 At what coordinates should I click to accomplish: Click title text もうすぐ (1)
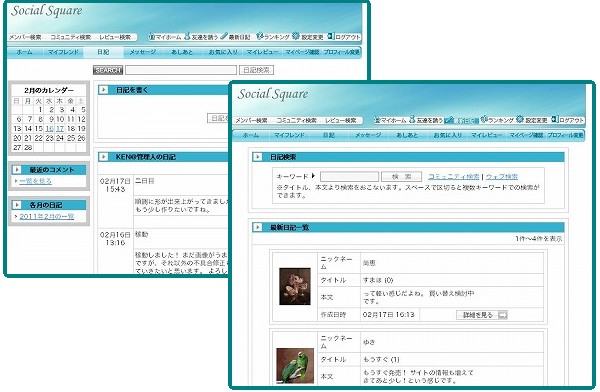tap(381, 359)
